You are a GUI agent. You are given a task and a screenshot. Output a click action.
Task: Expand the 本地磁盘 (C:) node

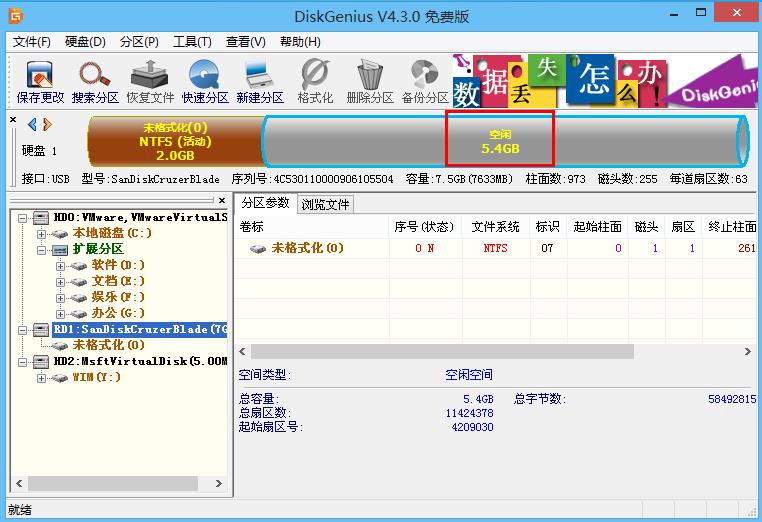coord(41,234)
